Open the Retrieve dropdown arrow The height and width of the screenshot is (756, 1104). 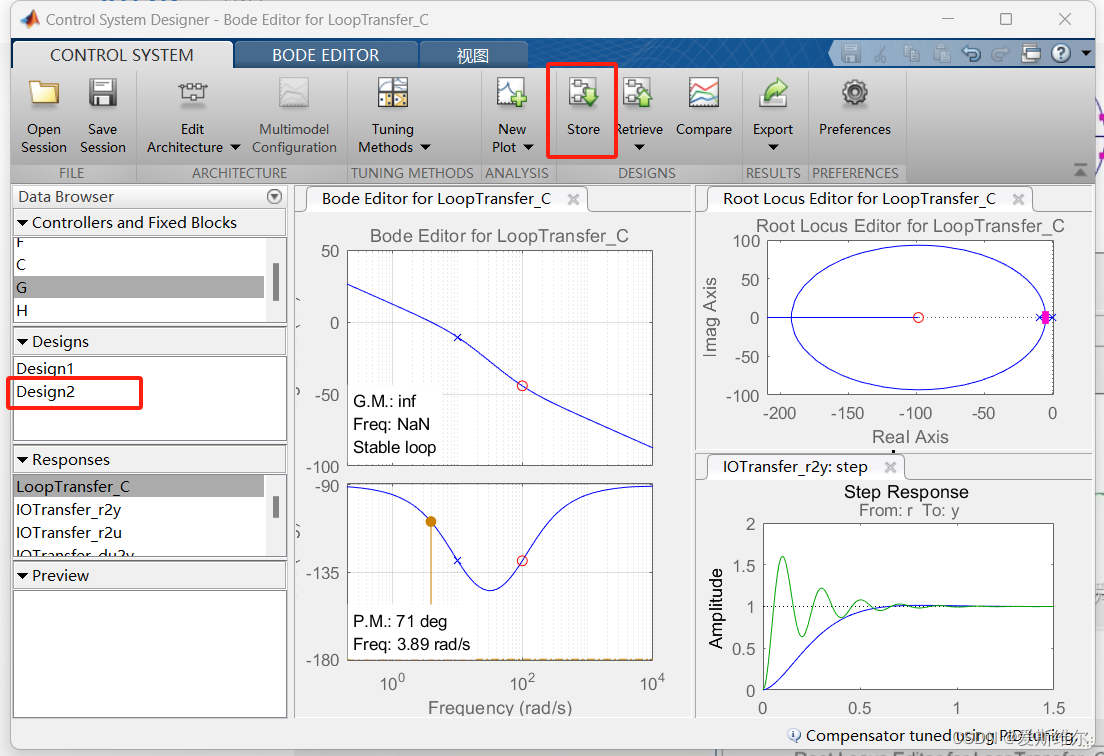639,148
